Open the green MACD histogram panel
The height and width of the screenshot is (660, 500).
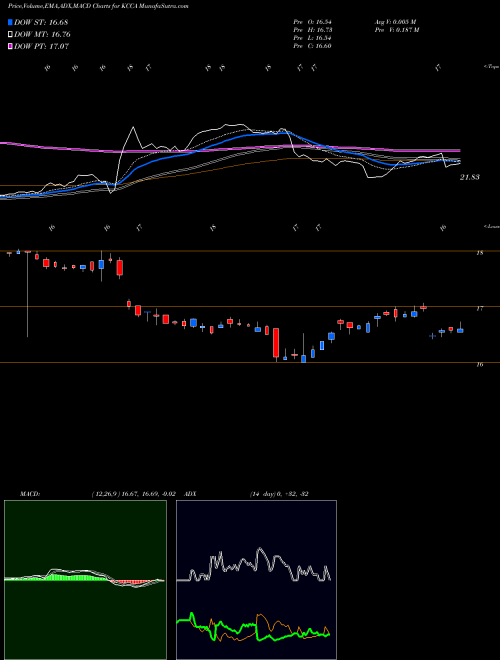pos(85,580)
